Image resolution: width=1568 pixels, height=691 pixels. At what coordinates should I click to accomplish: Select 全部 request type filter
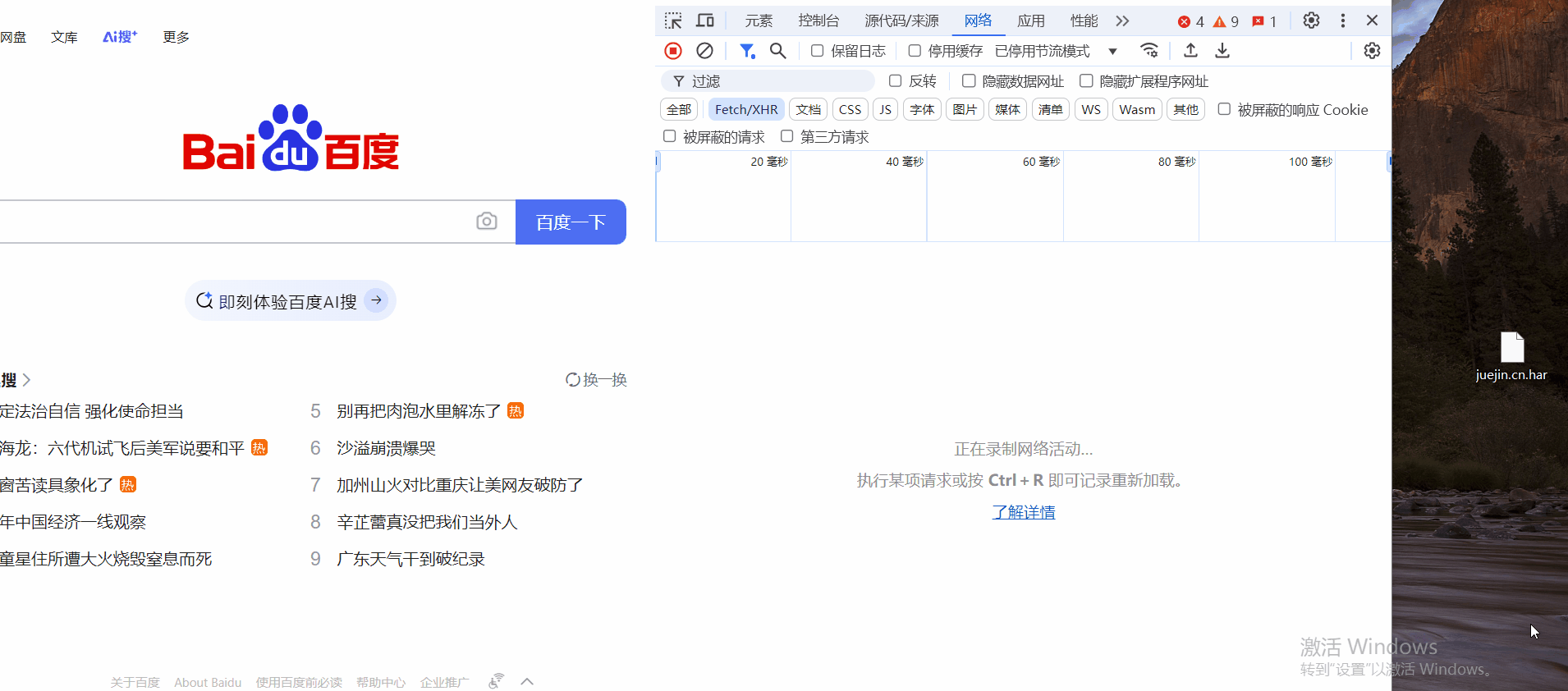point(679,109)
